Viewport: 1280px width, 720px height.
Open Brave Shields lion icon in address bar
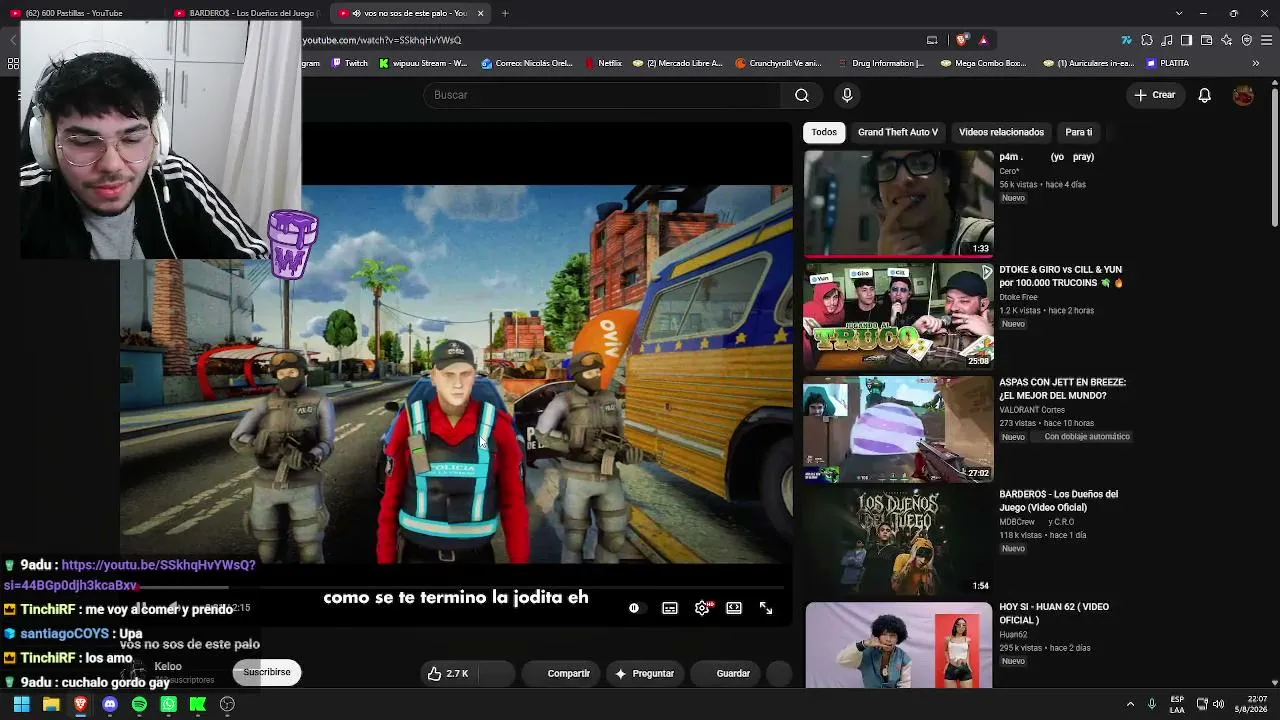962,40
